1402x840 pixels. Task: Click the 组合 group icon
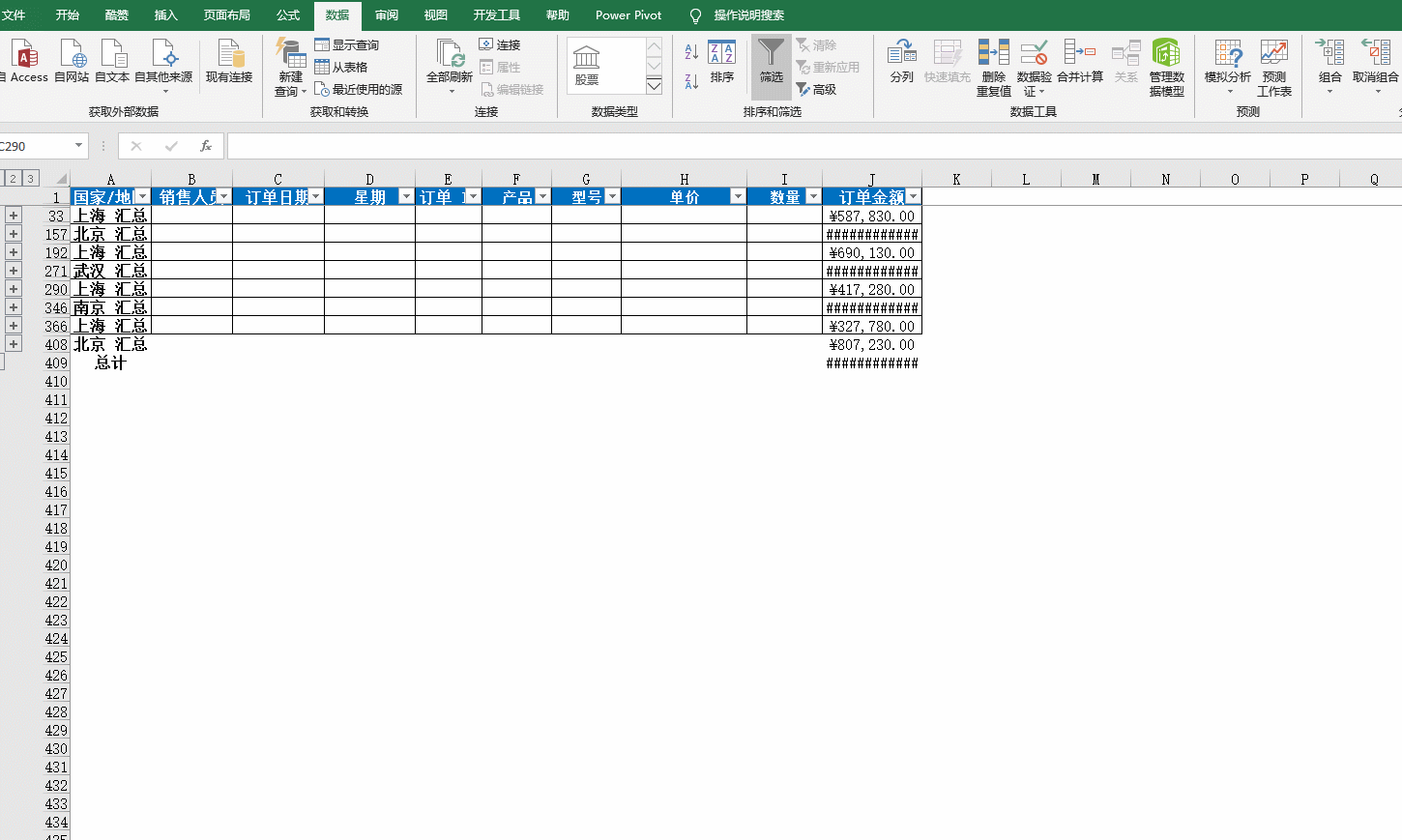pos(1330,66)
